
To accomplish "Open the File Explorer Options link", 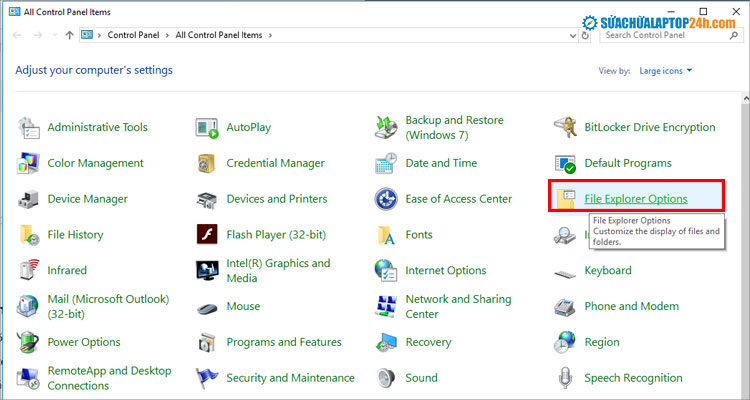I will point(636,199).
